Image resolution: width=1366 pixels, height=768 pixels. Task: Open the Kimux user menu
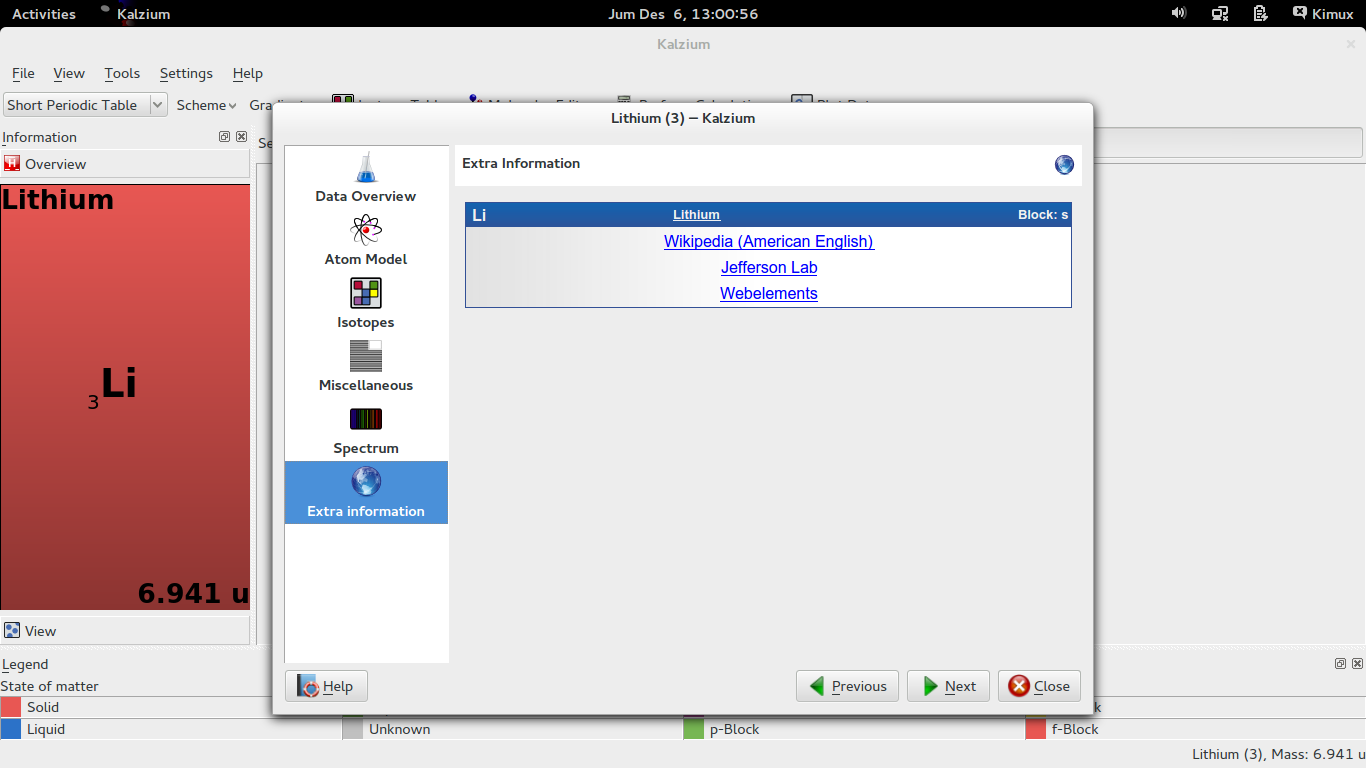(1322, 13)
